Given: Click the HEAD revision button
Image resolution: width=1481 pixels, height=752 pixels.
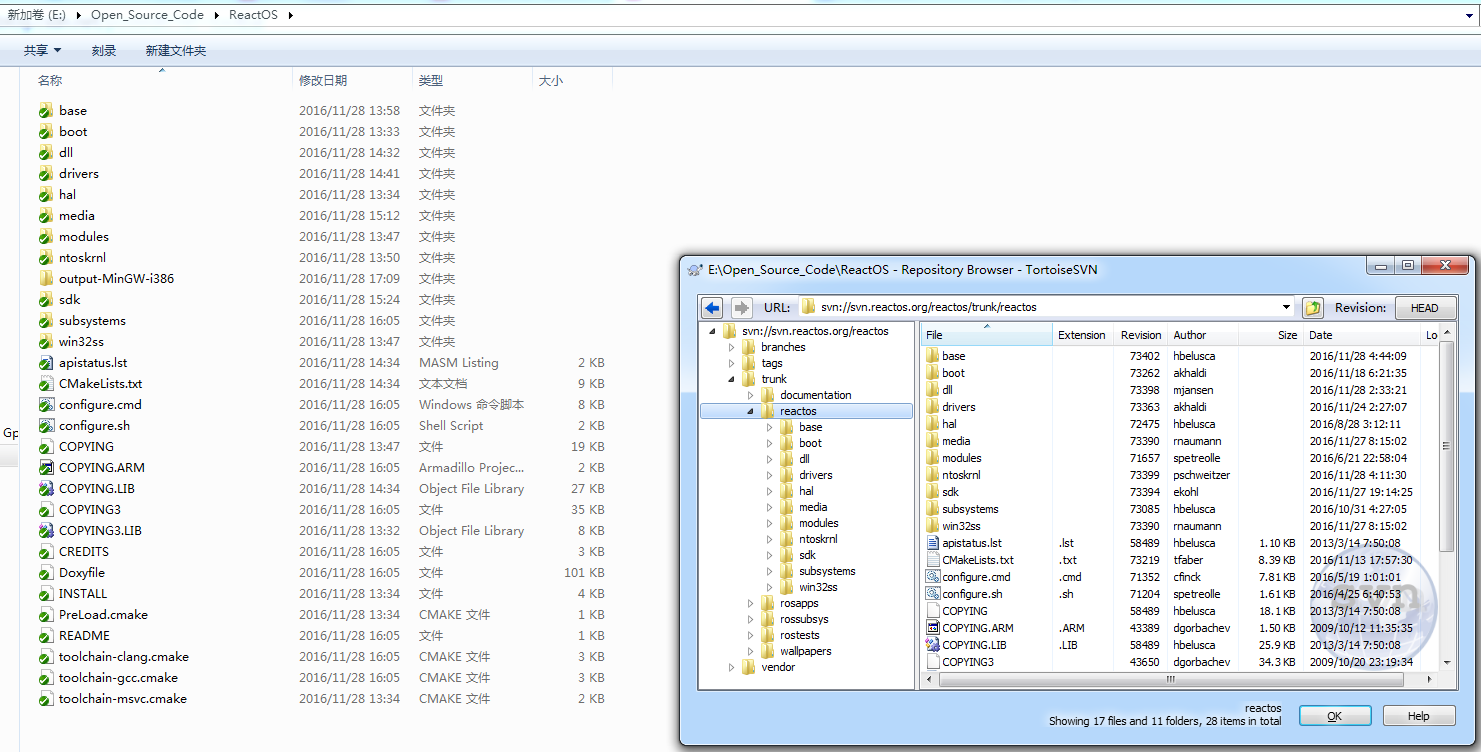Looking at the screenshot, I should 1425,308.
